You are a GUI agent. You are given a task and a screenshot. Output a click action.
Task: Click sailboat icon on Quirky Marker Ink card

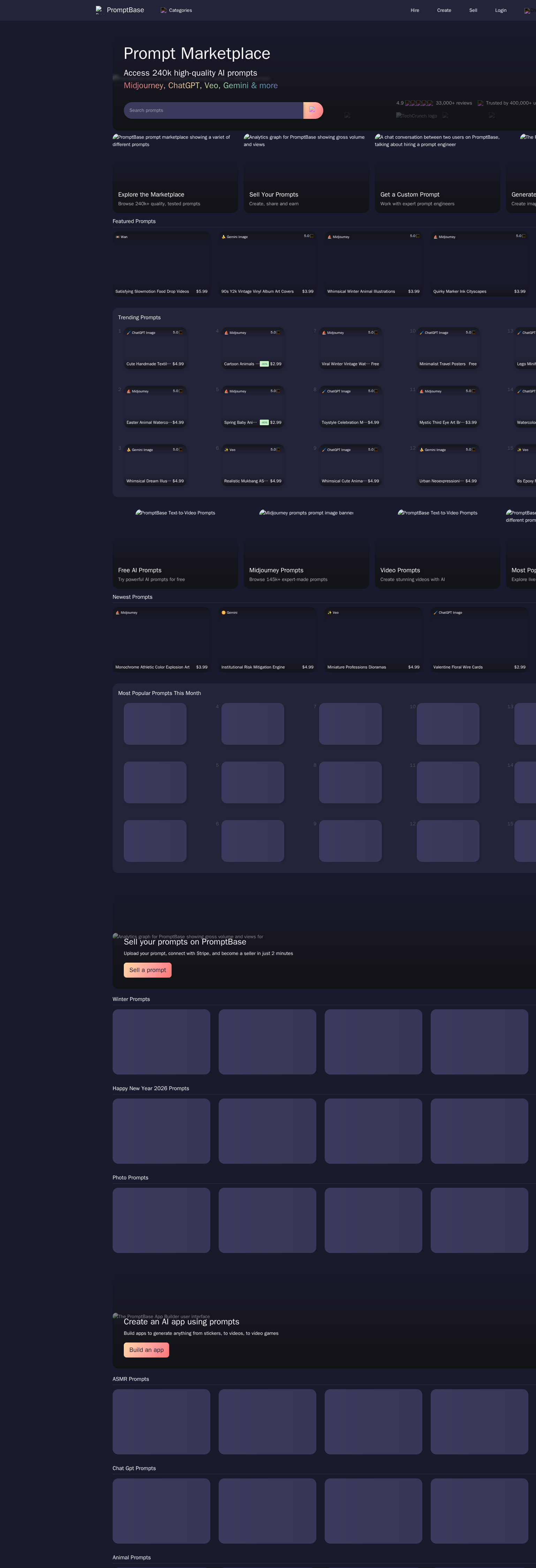(x=436, y=237)
